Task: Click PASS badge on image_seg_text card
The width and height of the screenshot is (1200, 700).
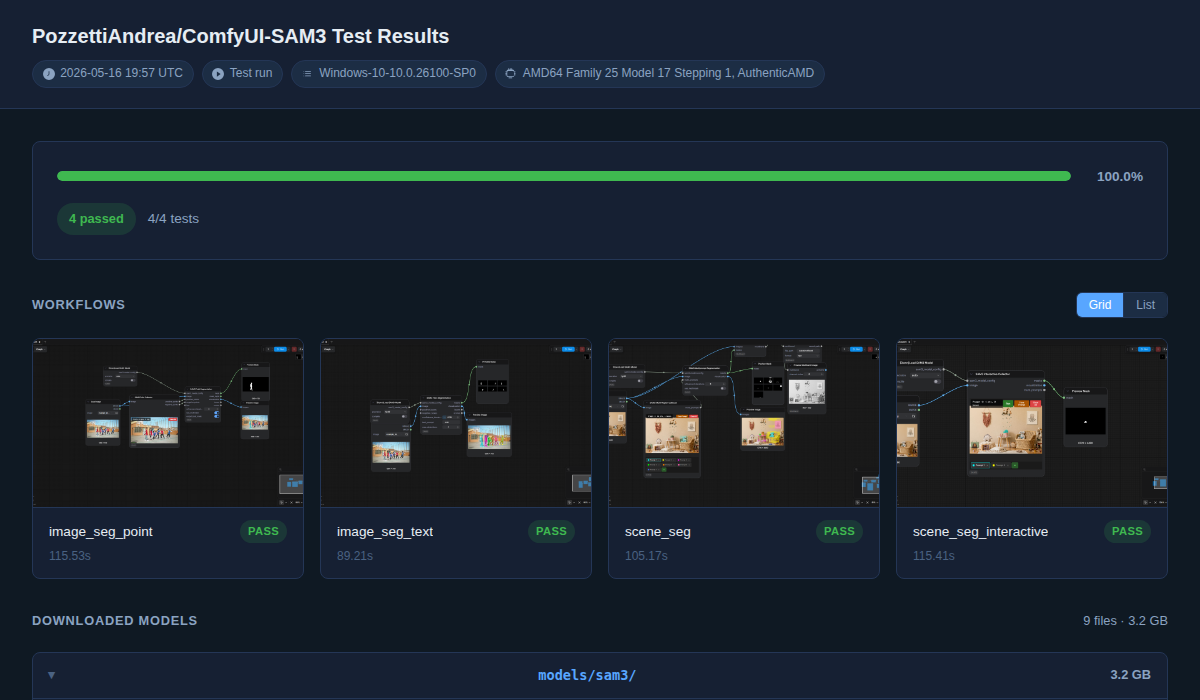Action: point(551,532)
